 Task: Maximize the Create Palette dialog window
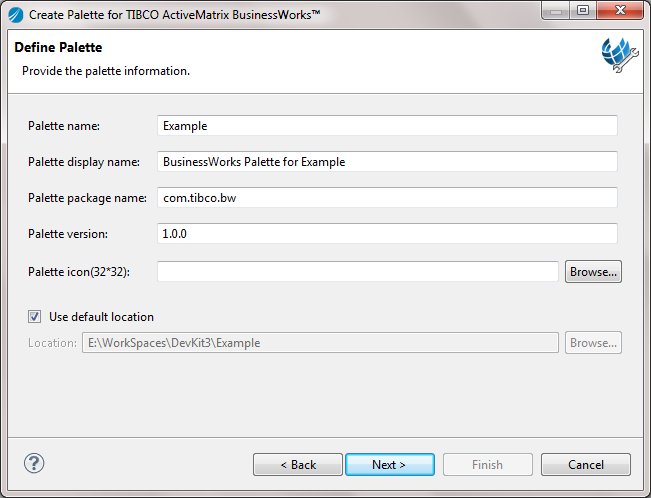tap(582, 11)
